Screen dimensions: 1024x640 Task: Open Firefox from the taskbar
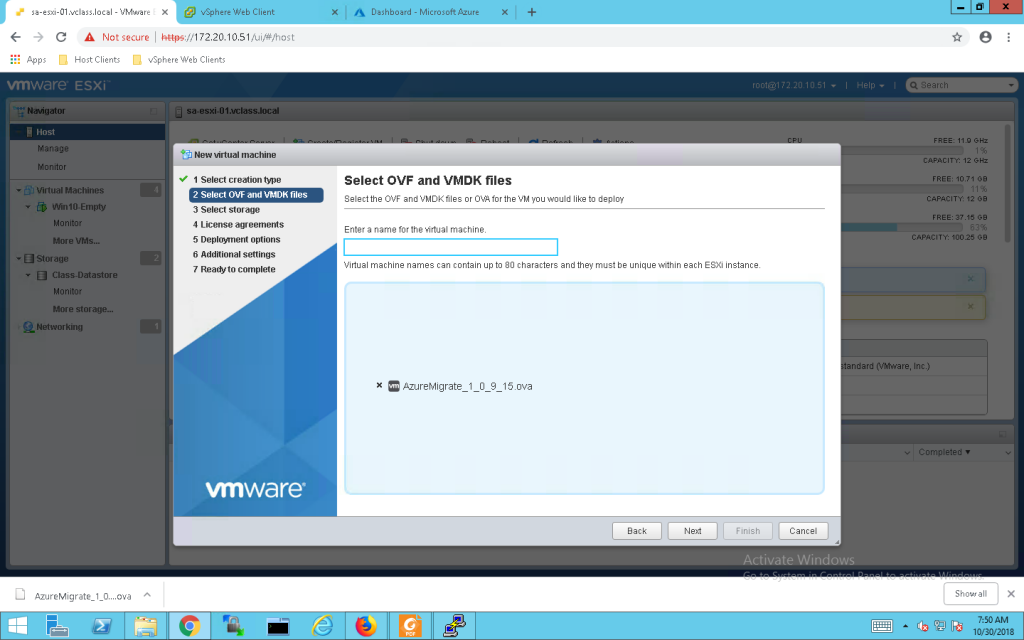tap(366, 626)
